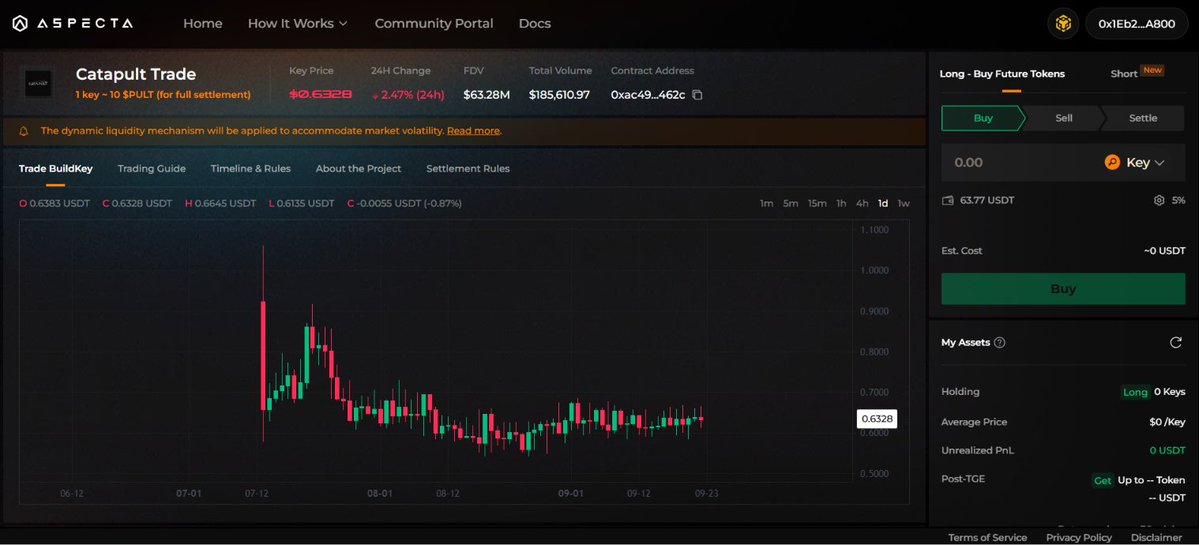Image resolution: width=1199 pixels, height=545 pixels.
Task: Refresh My Assets with the reload icon
Action: click(1176, 342)
